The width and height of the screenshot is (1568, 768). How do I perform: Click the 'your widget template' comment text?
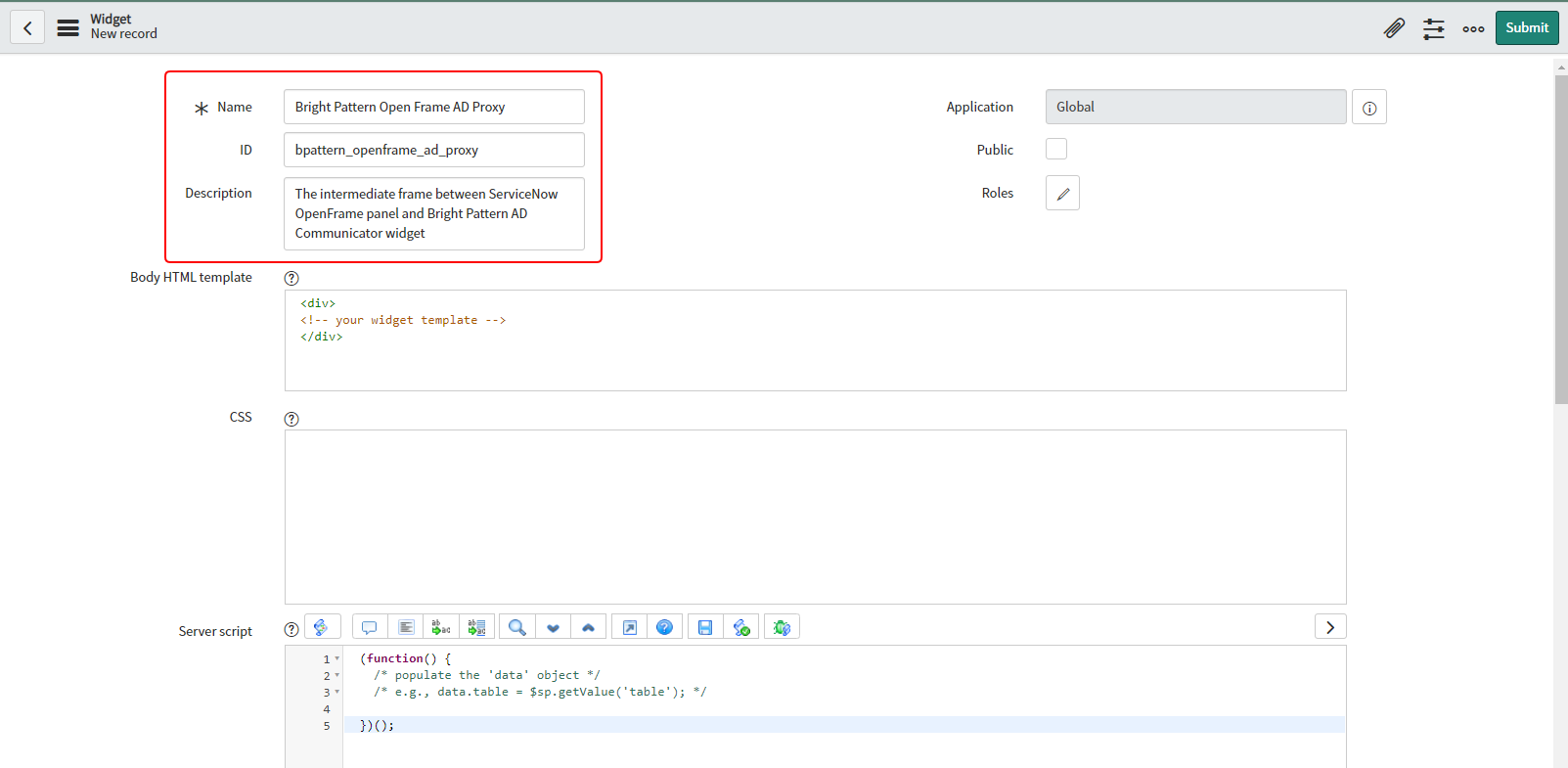[x=403, y=320]
